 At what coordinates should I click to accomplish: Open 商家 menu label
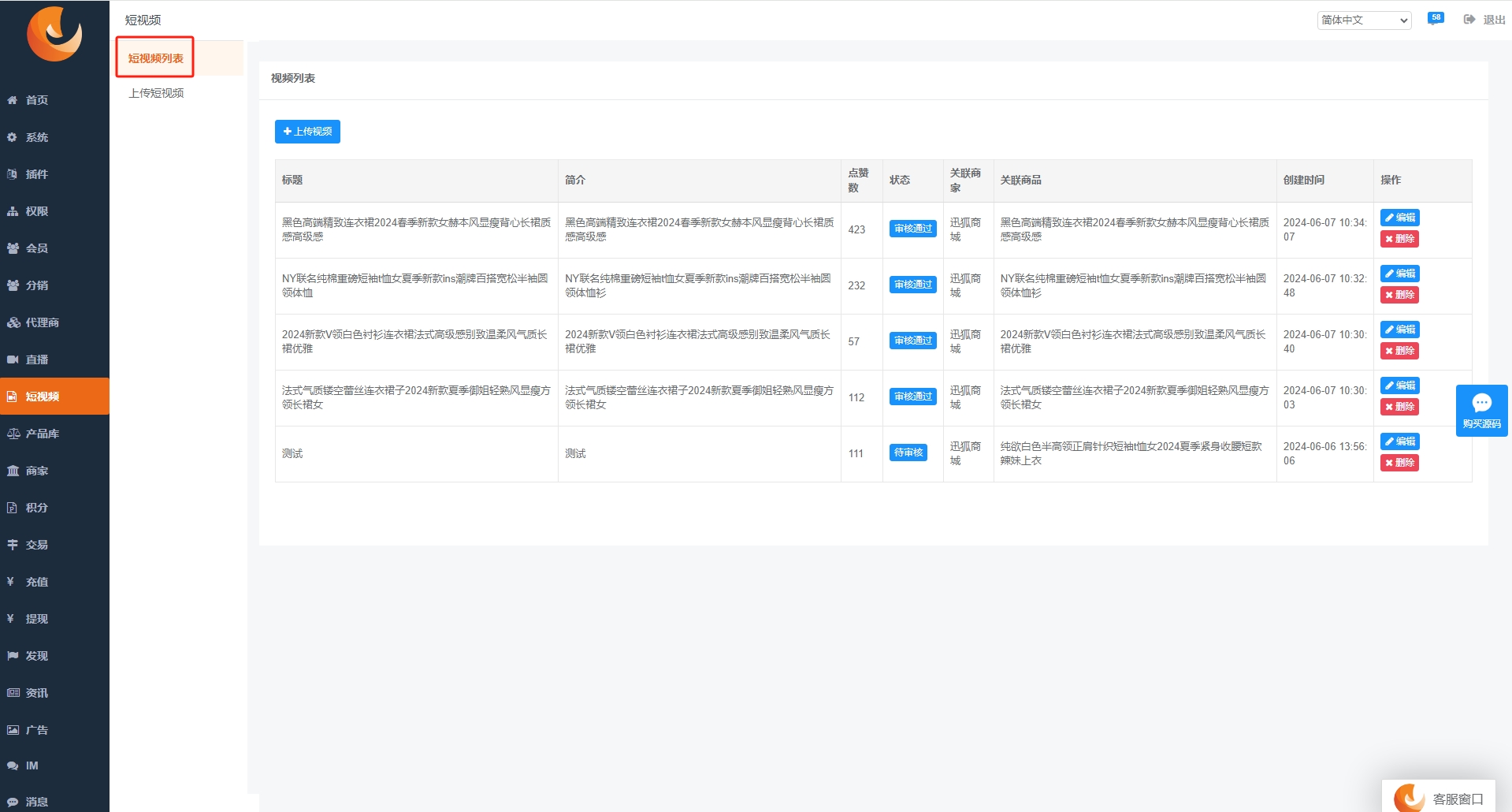click(37, 471)
